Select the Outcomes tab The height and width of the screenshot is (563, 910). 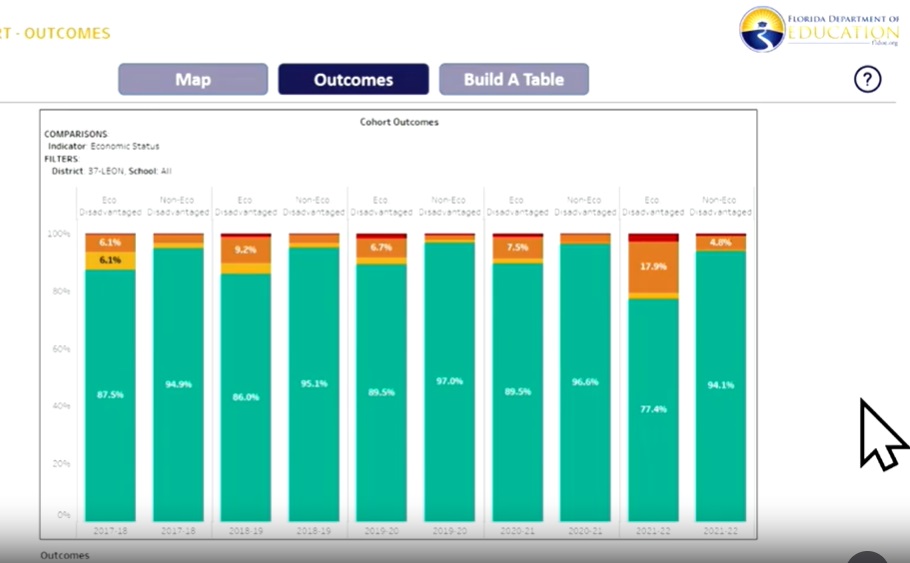tap(353, 80)
